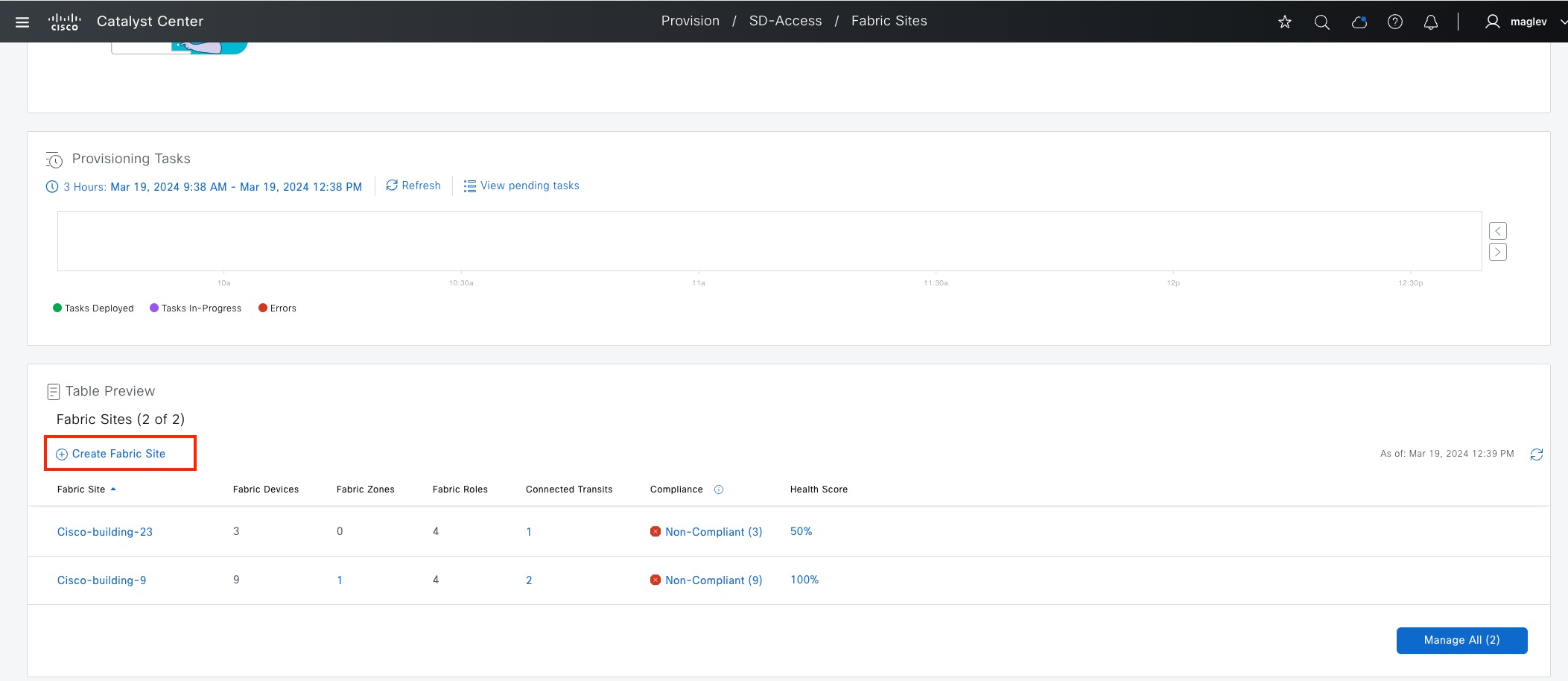The width and height of the screenshot is (1568, 681).
Task: Toggle Tasks In-Progress legend item
Action: [x=195, y=308]
